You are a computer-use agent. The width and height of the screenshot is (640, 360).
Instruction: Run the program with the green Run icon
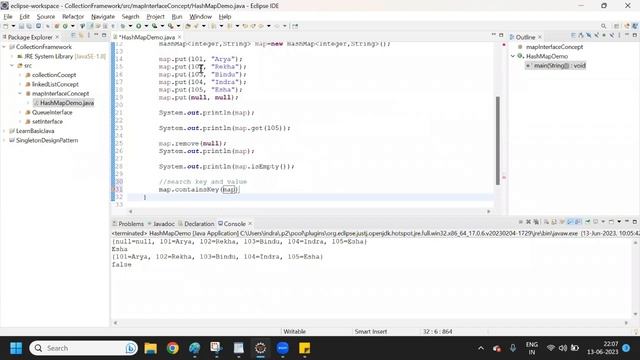click(x=139, y=26)
